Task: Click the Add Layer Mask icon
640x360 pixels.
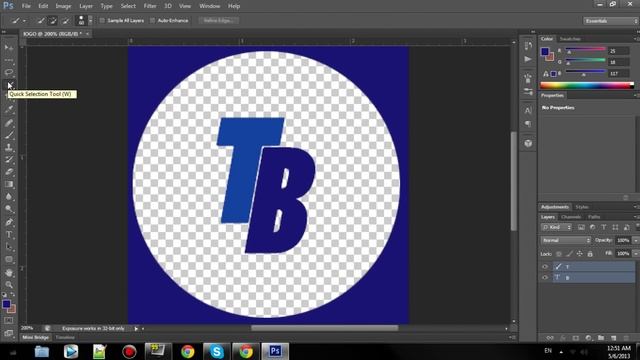Action: [576, 338]
